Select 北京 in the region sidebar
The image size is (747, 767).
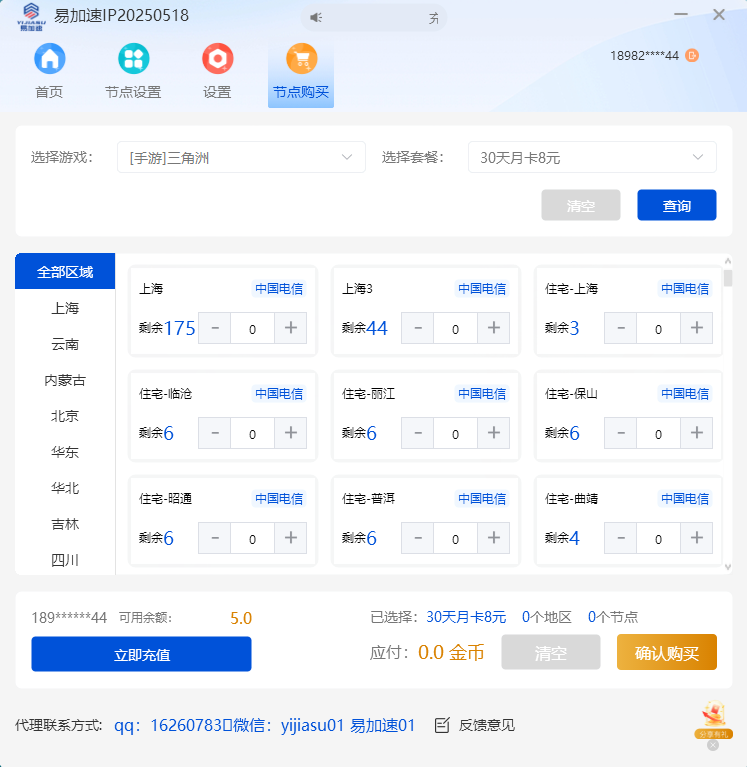tap(65, 416)
